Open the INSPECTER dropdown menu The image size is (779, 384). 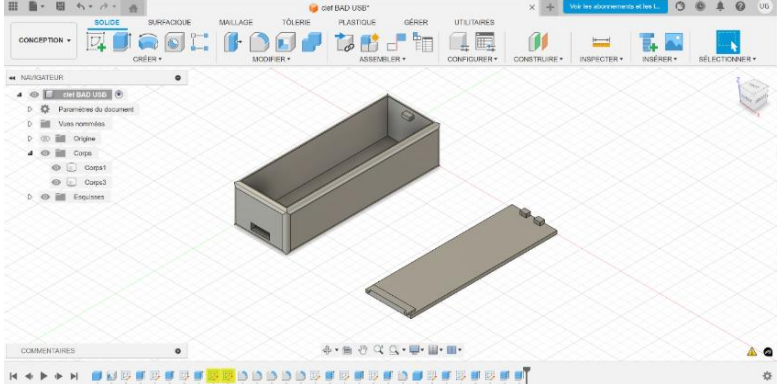pos(601,59)
